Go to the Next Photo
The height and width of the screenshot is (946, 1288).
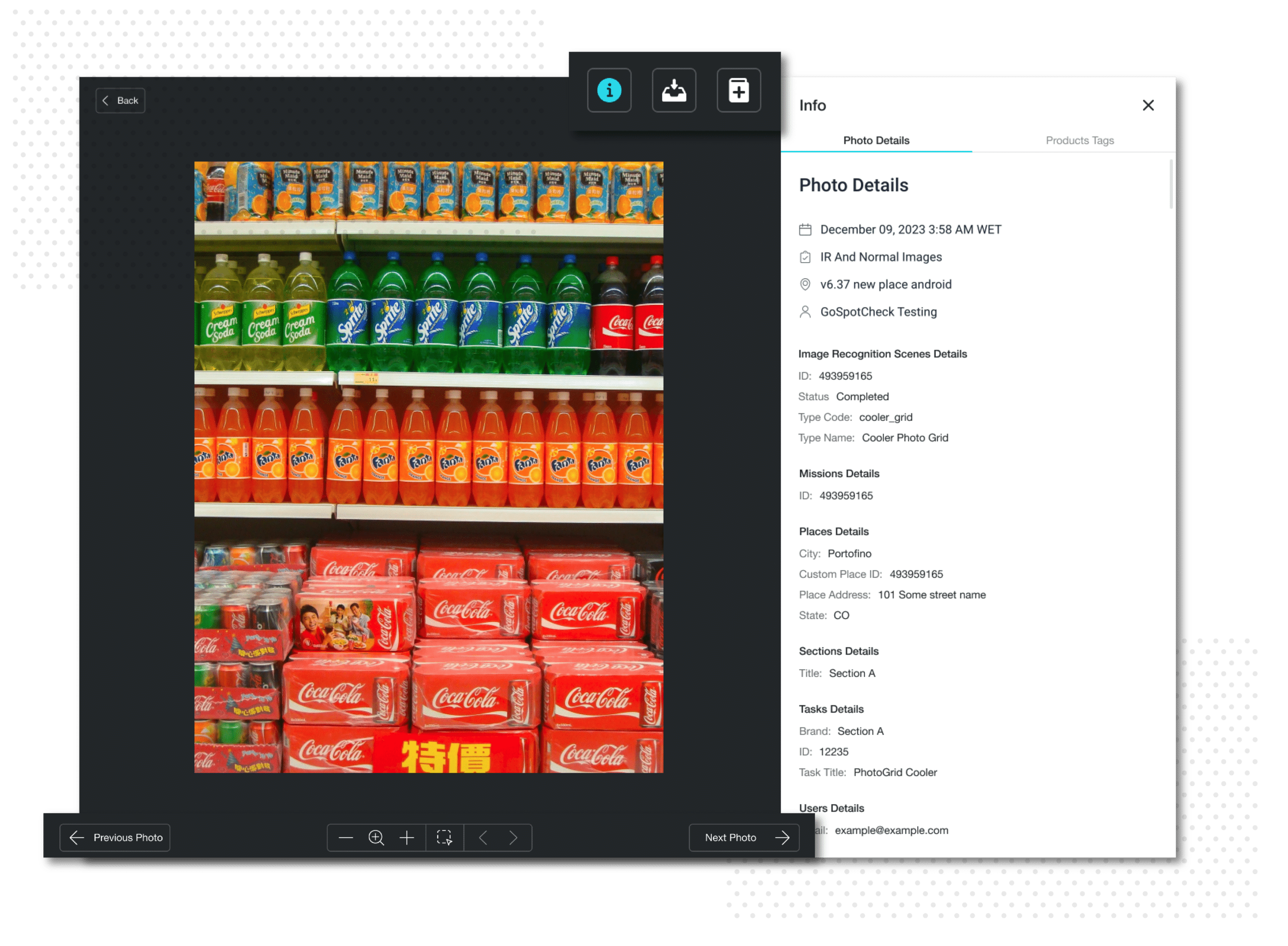(744, 837)
